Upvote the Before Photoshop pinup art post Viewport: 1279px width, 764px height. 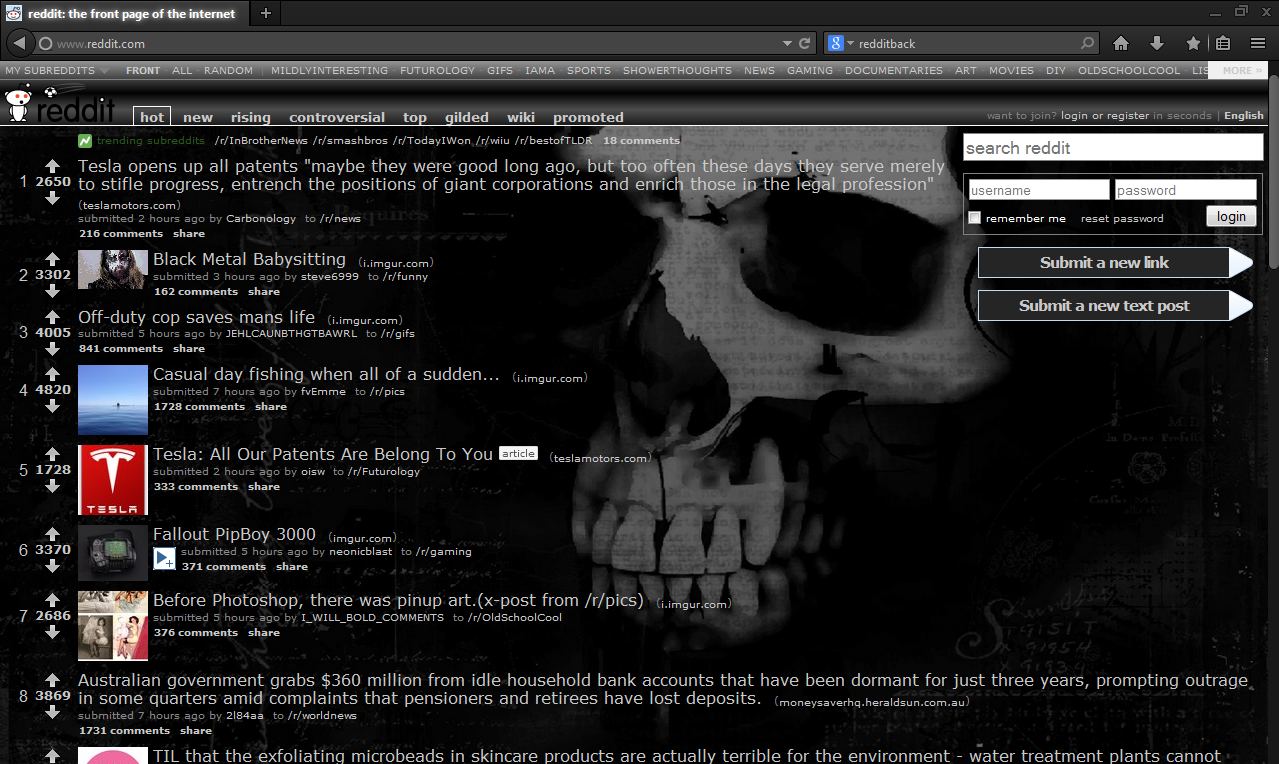[52, 600]
